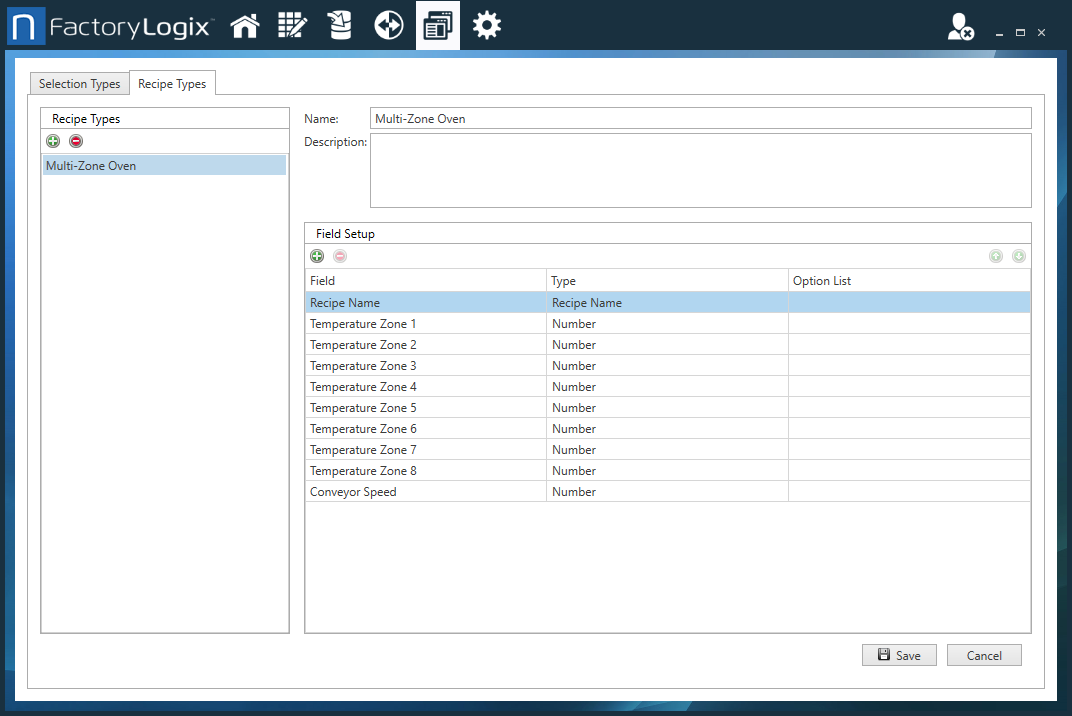Viewport: 1072px width, 716px height.
Task: Move selected field down arrow
Action: point(1018,256)
